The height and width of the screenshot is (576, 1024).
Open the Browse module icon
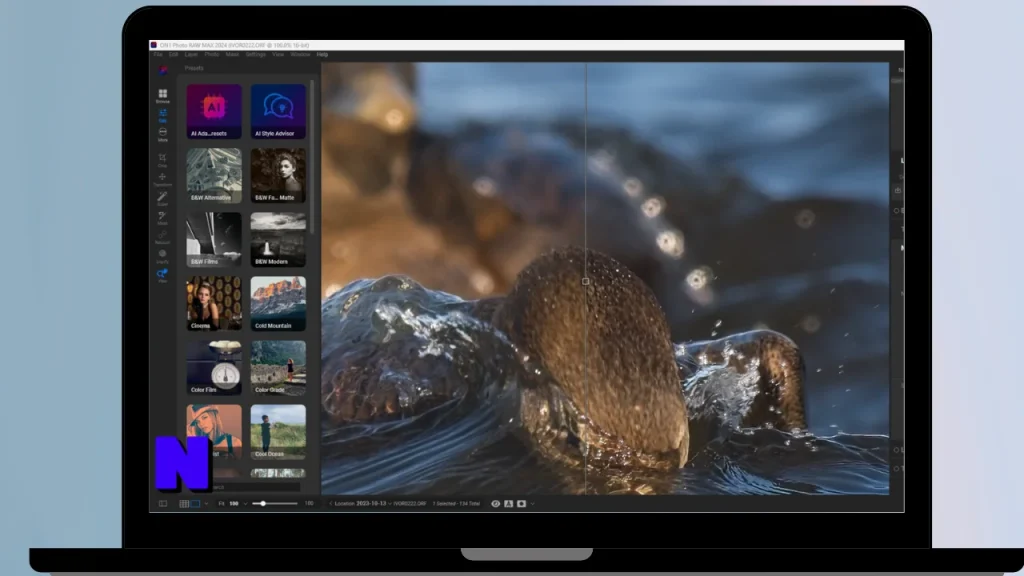coord(163,96)
